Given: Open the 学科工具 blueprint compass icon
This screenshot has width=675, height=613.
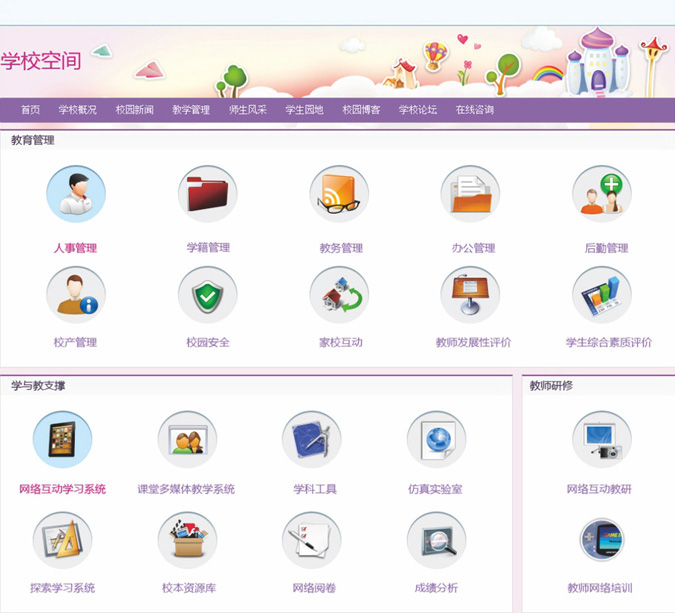Looking at the screenshot, I should [312, 440].
